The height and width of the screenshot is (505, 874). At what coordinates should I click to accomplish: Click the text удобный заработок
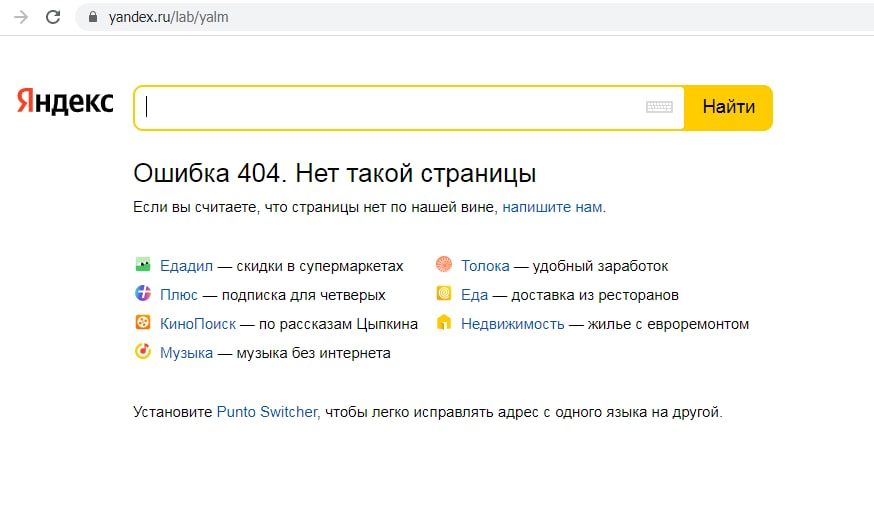tap(600, 266)
